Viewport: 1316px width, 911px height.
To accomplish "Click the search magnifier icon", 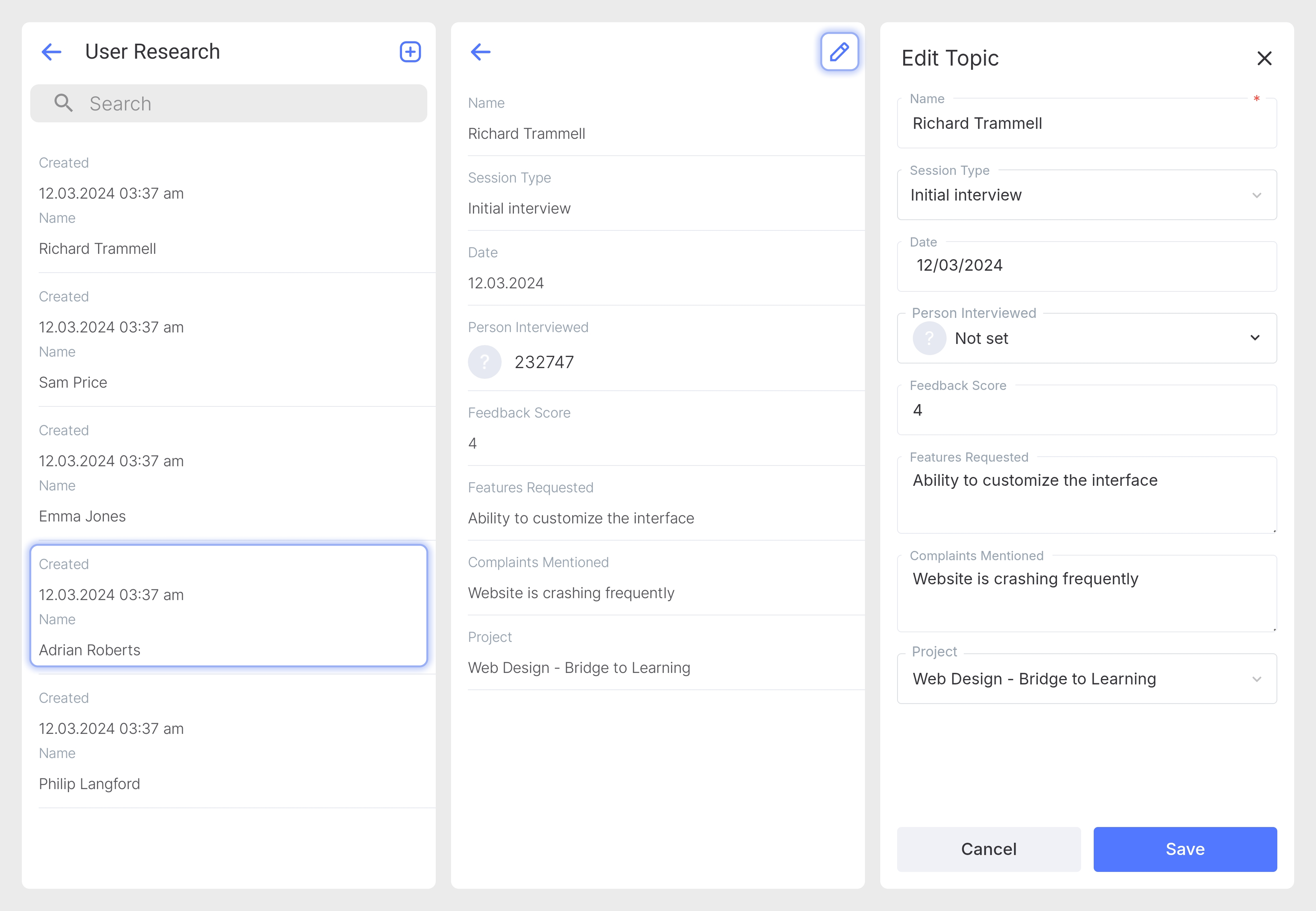I will point(63,103).
